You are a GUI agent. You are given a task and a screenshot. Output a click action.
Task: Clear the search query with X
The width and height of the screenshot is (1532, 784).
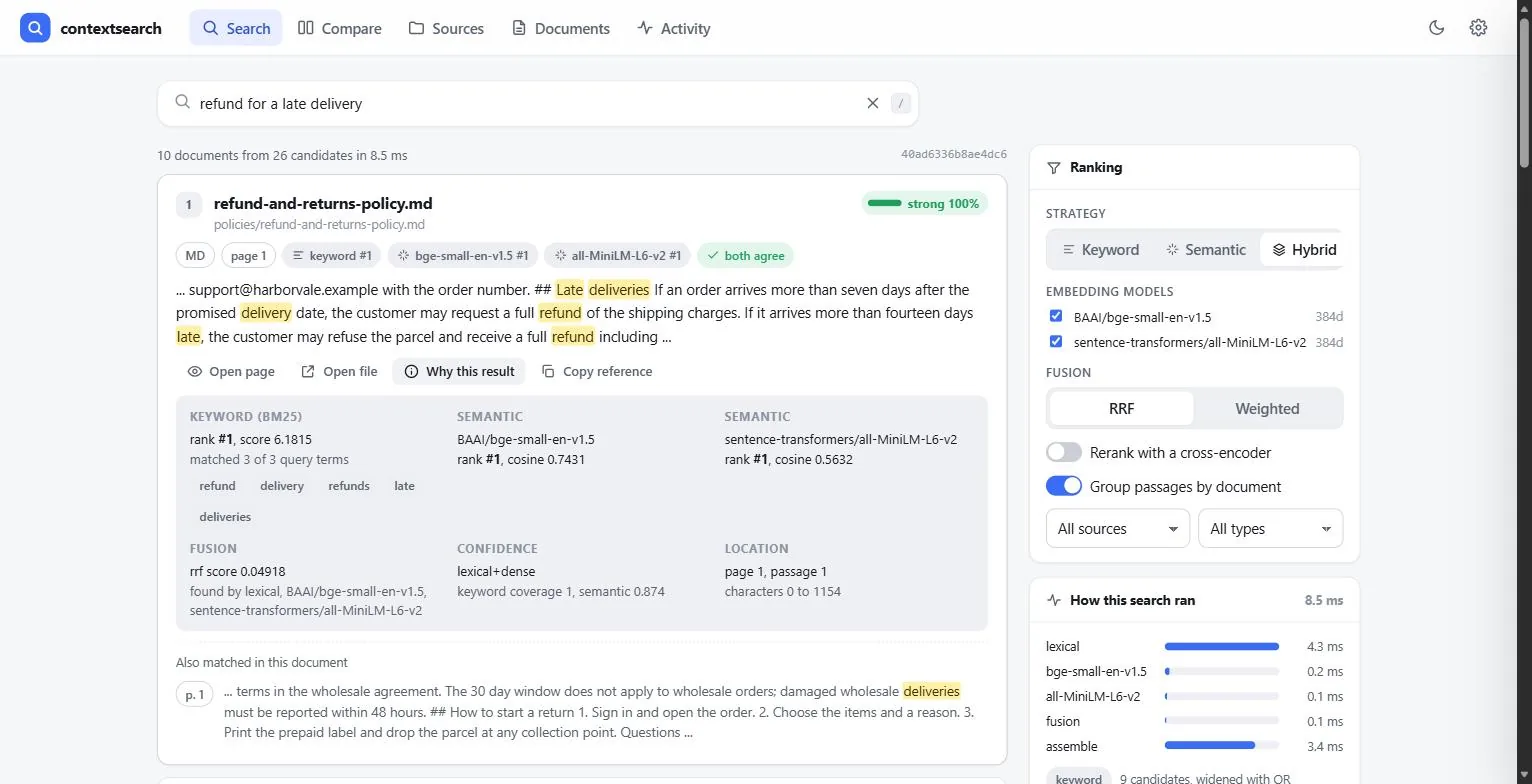point(872,103)
